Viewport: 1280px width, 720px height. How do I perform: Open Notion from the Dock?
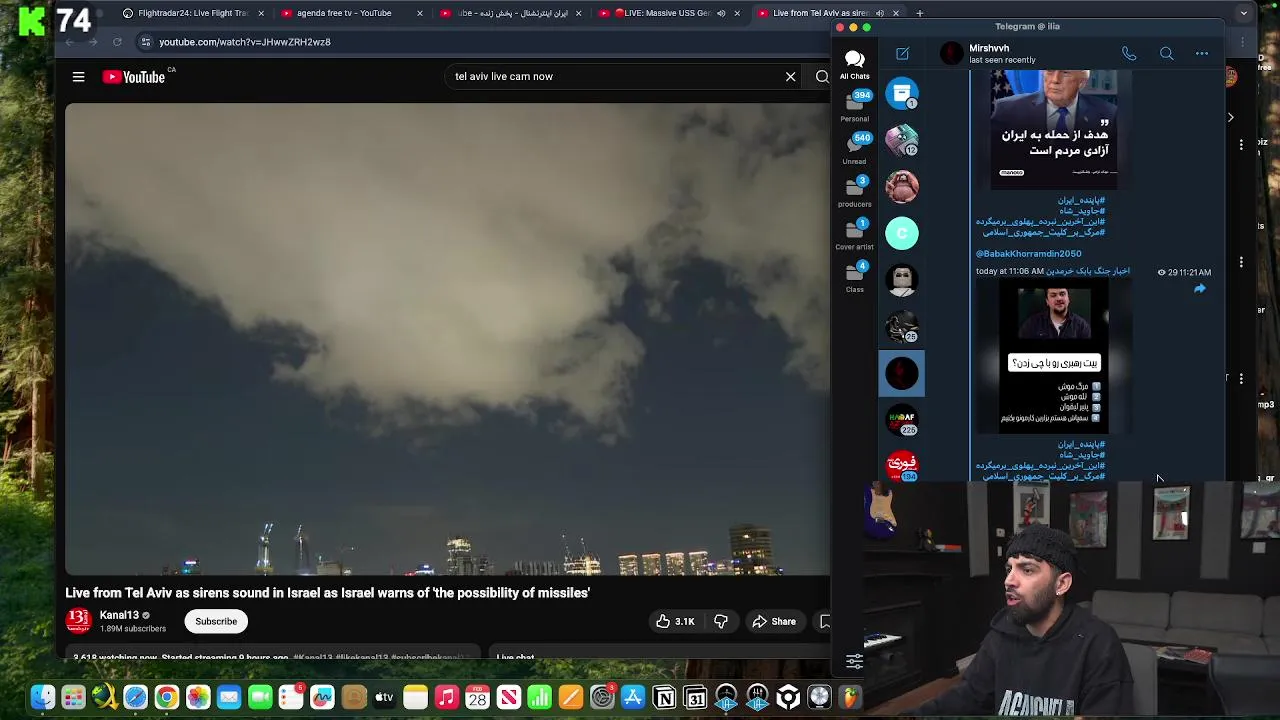point(664,697)
